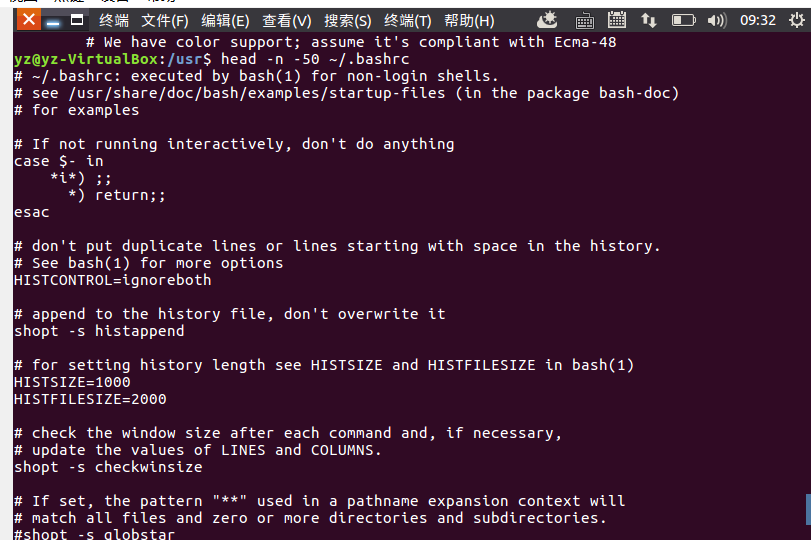Open the 编辑(E) menu
Image resolution: width=811 pixels, height=540 pixels.
click(225, 20)
